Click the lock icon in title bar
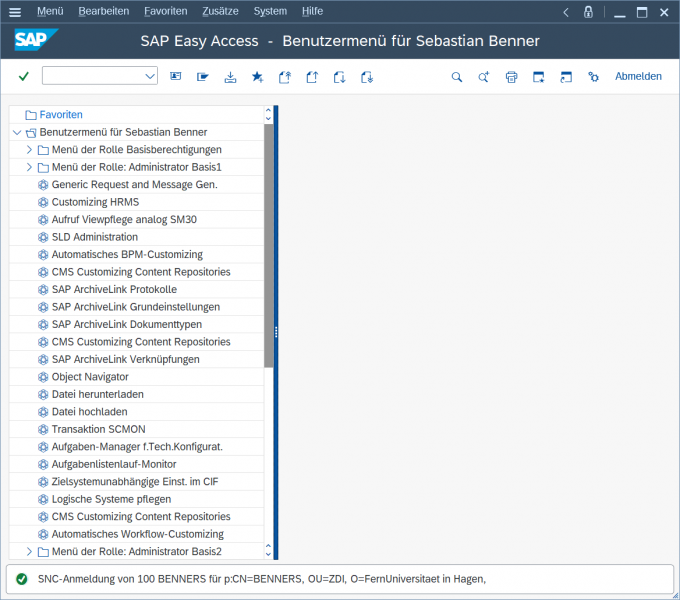Screen dimensions: 680x600 tap(589, 12)
